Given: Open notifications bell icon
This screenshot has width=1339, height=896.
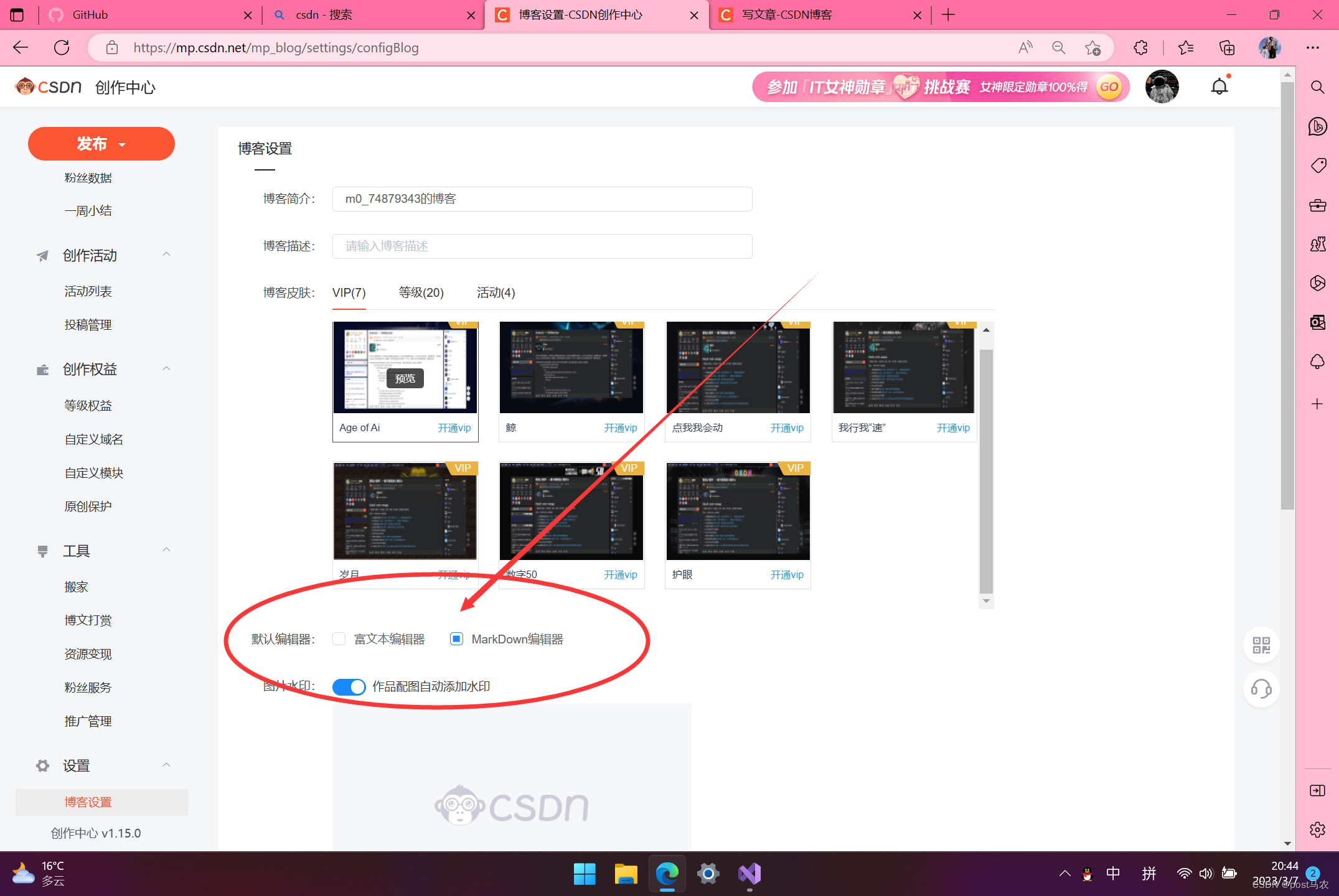Looking at the screenshot, I should coord(1219,86).
